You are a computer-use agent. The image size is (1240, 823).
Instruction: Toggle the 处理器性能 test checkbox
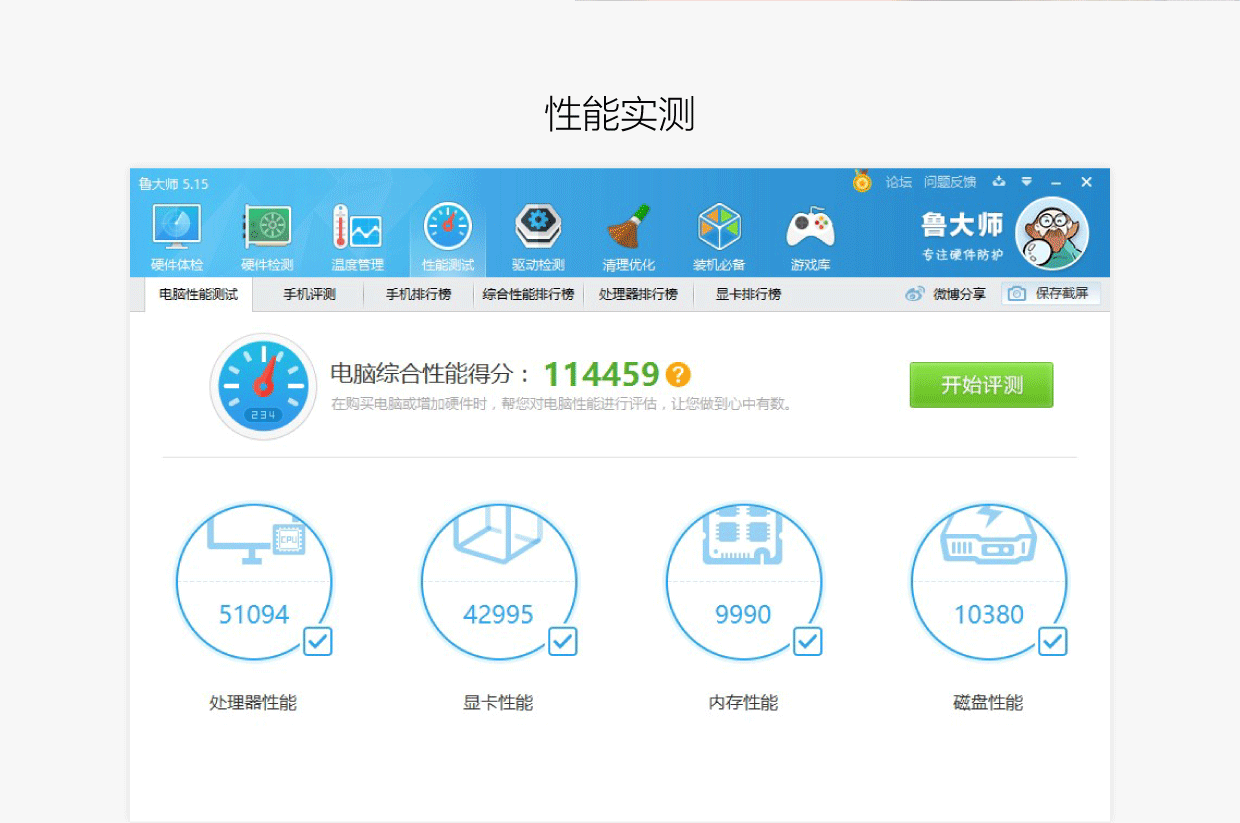coord(318,641)
